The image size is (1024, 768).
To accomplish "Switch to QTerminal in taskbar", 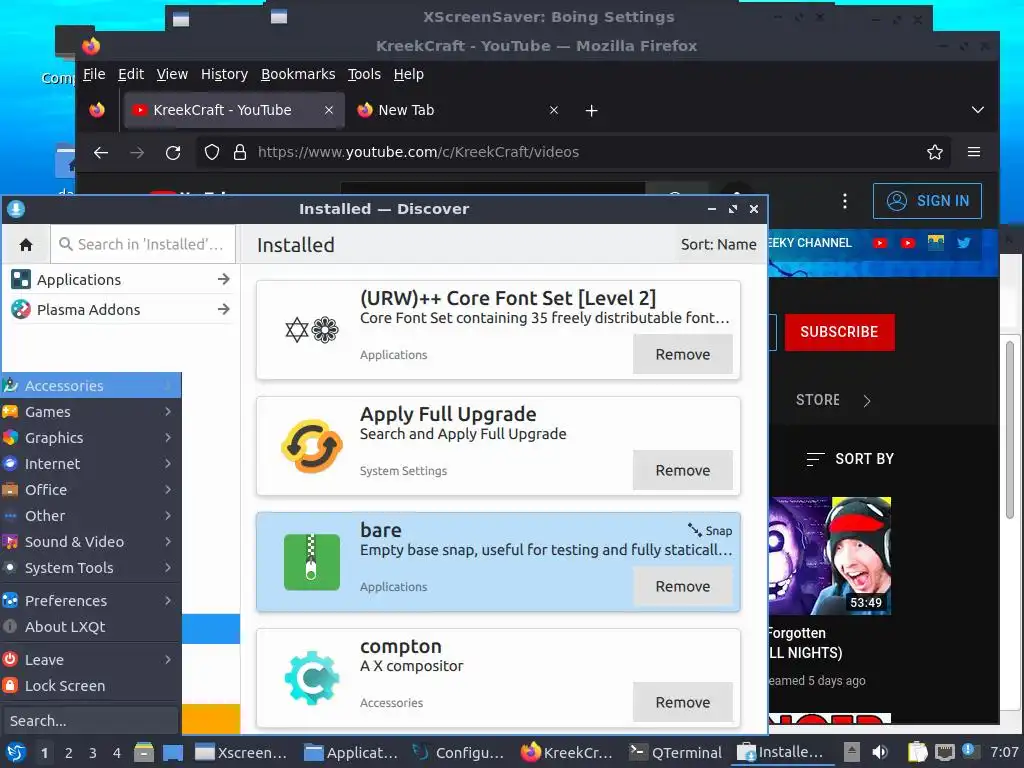I will [675, 752].
